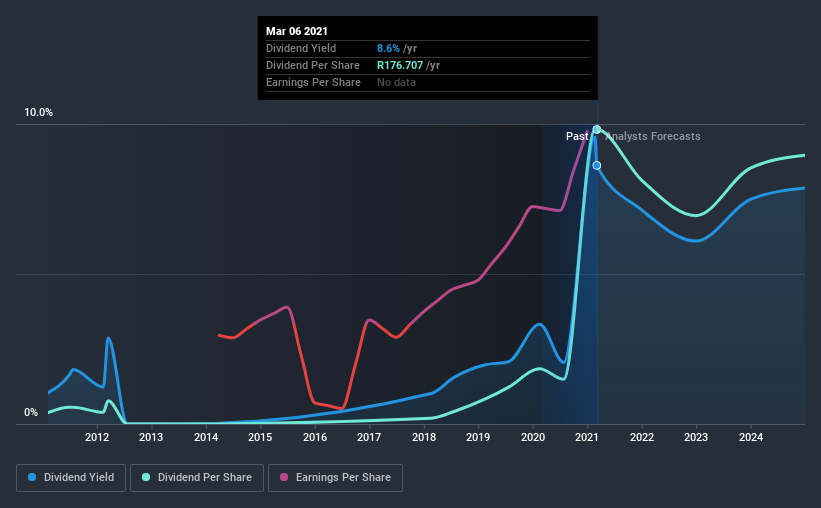This screenshot has height=508, width=821.
Task: Click the 8.6% dividend yield value in tooltip
Action: 389,48
